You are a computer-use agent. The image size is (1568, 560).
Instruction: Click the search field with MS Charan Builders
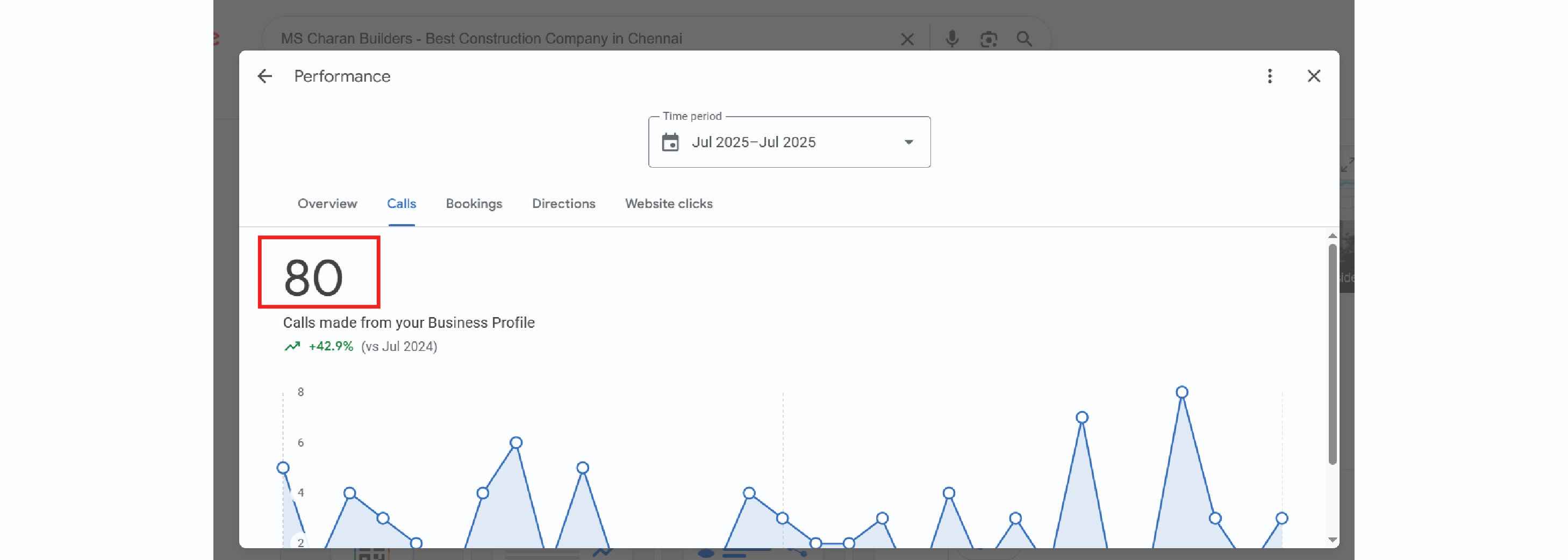coord(548,39)
